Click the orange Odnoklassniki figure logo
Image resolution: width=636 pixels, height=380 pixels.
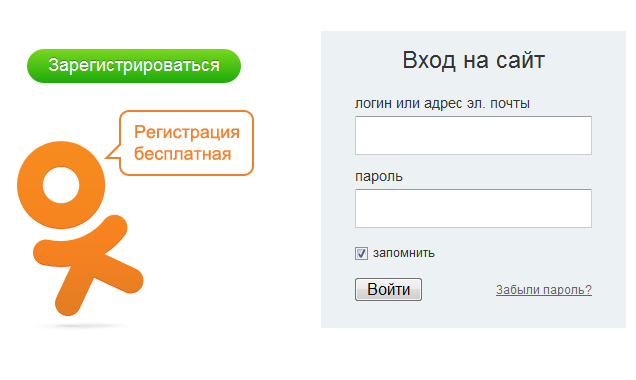pyautogui.click(x=80, y=228)
